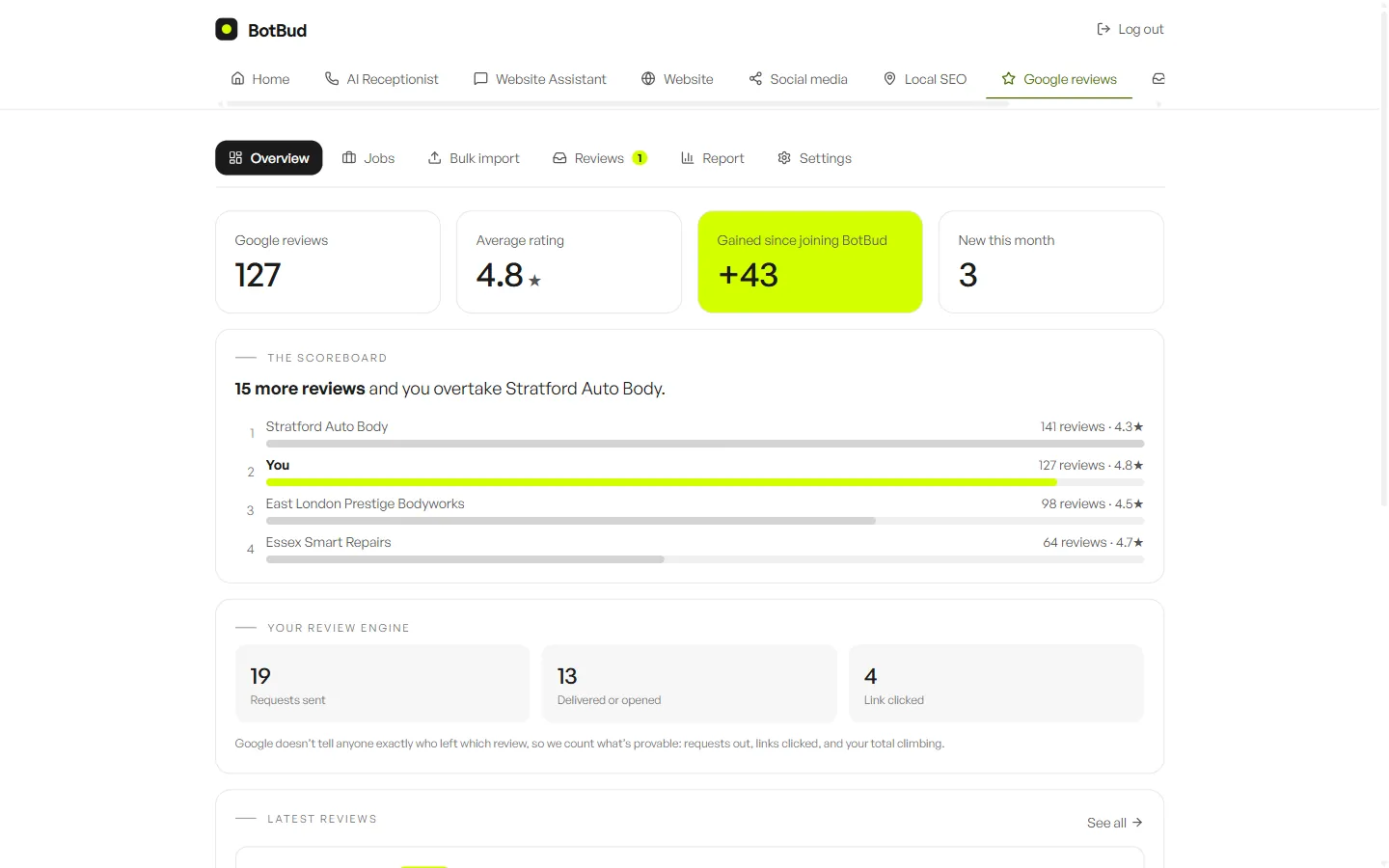Click the Log out arrow icon
The width and height of the screenshot is (1389, 868).
[1103, 29]
